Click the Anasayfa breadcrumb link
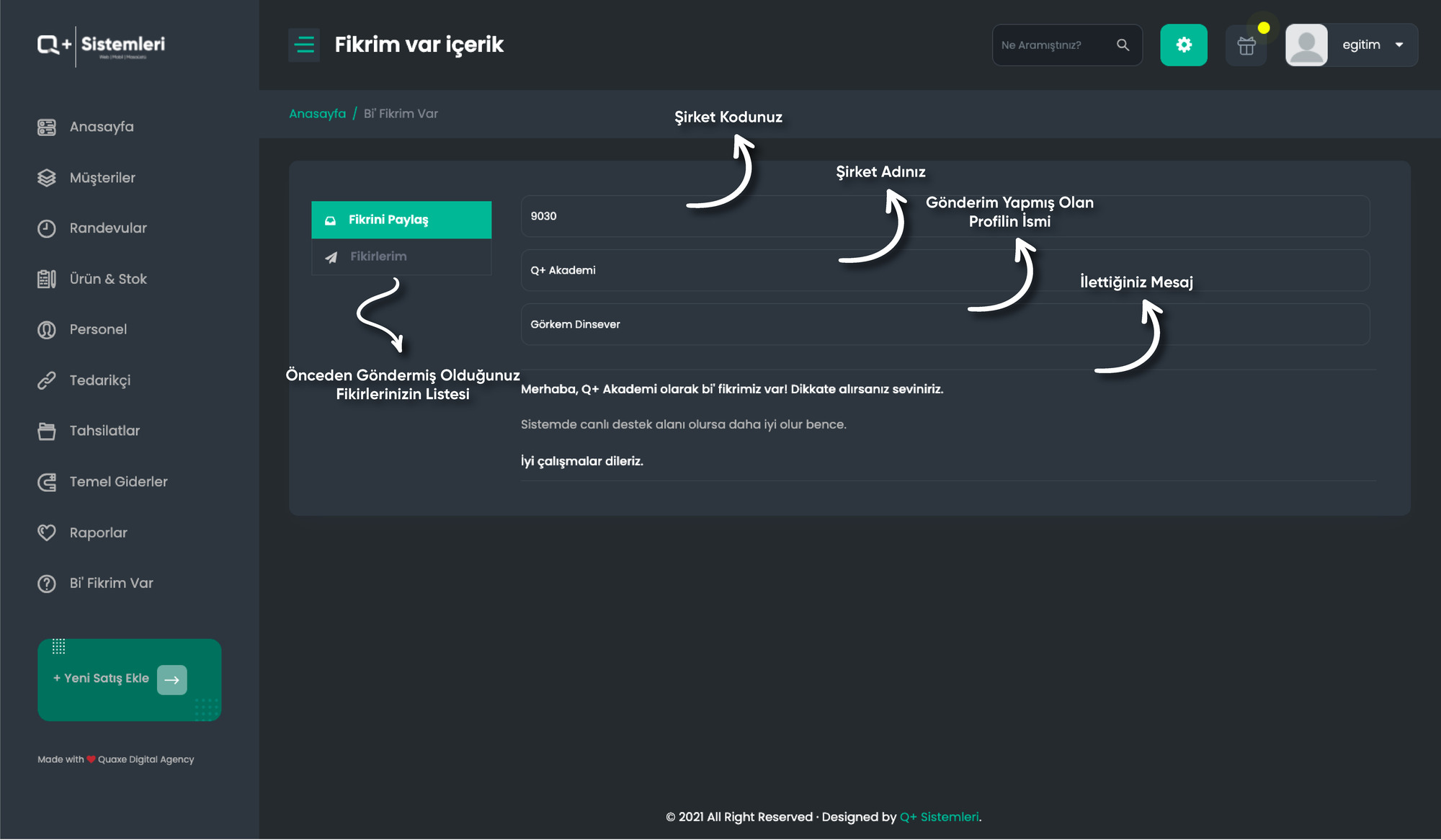The height and width of the screenshot is (840, 1441). (x=317, y=114)
